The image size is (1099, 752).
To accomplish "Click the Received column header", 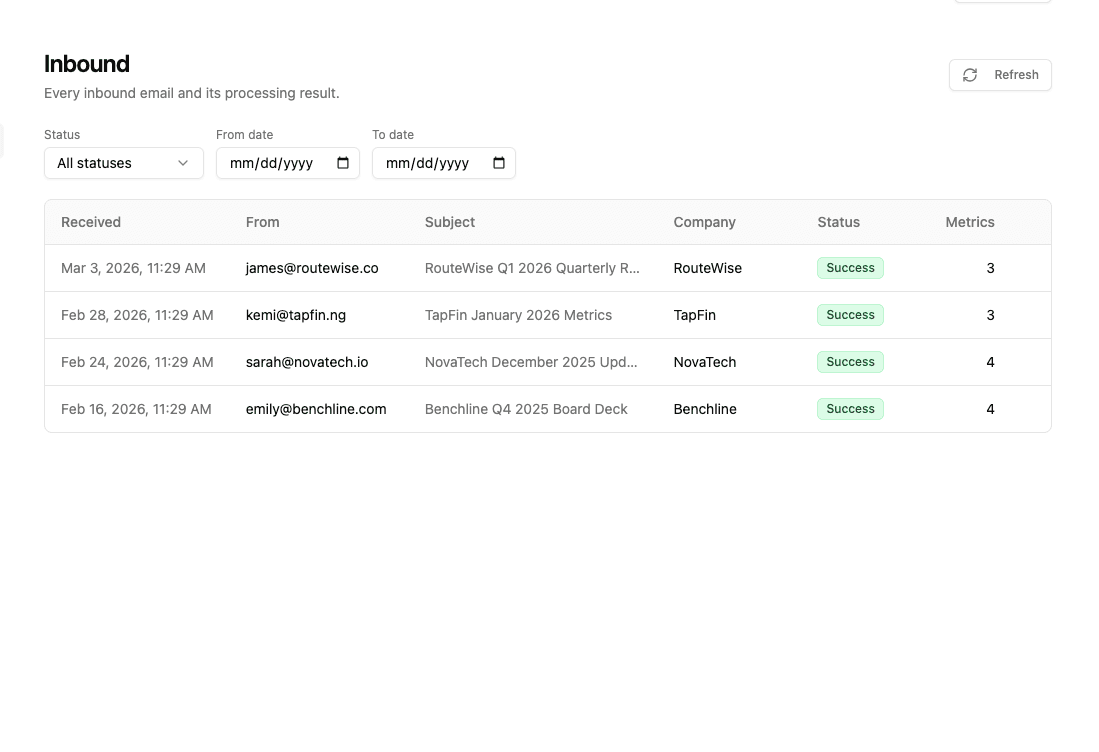I will [x=91, y=222].
